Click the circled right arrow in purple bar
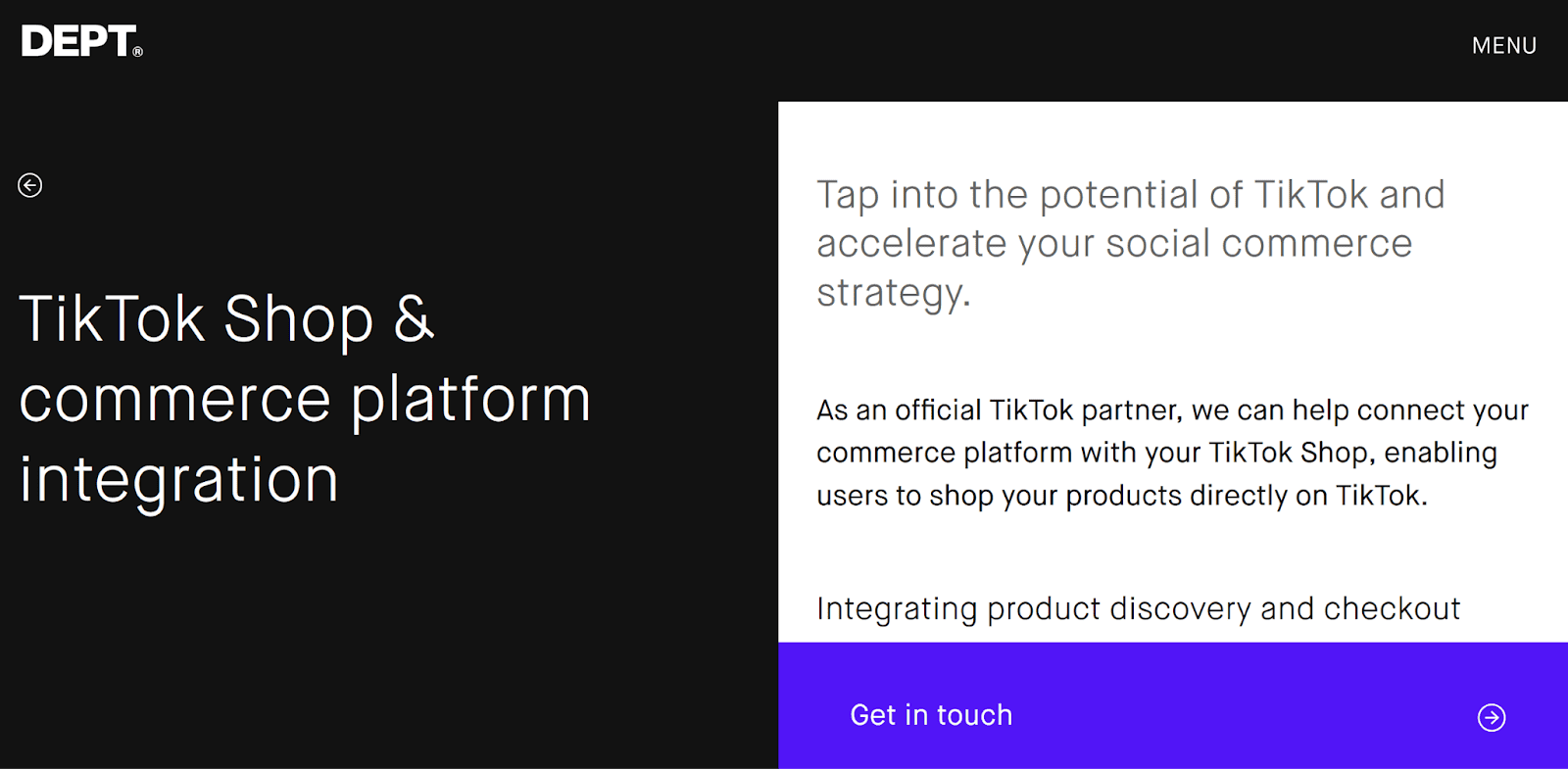The image size is (1568, 769). [x=1491, y=717]
